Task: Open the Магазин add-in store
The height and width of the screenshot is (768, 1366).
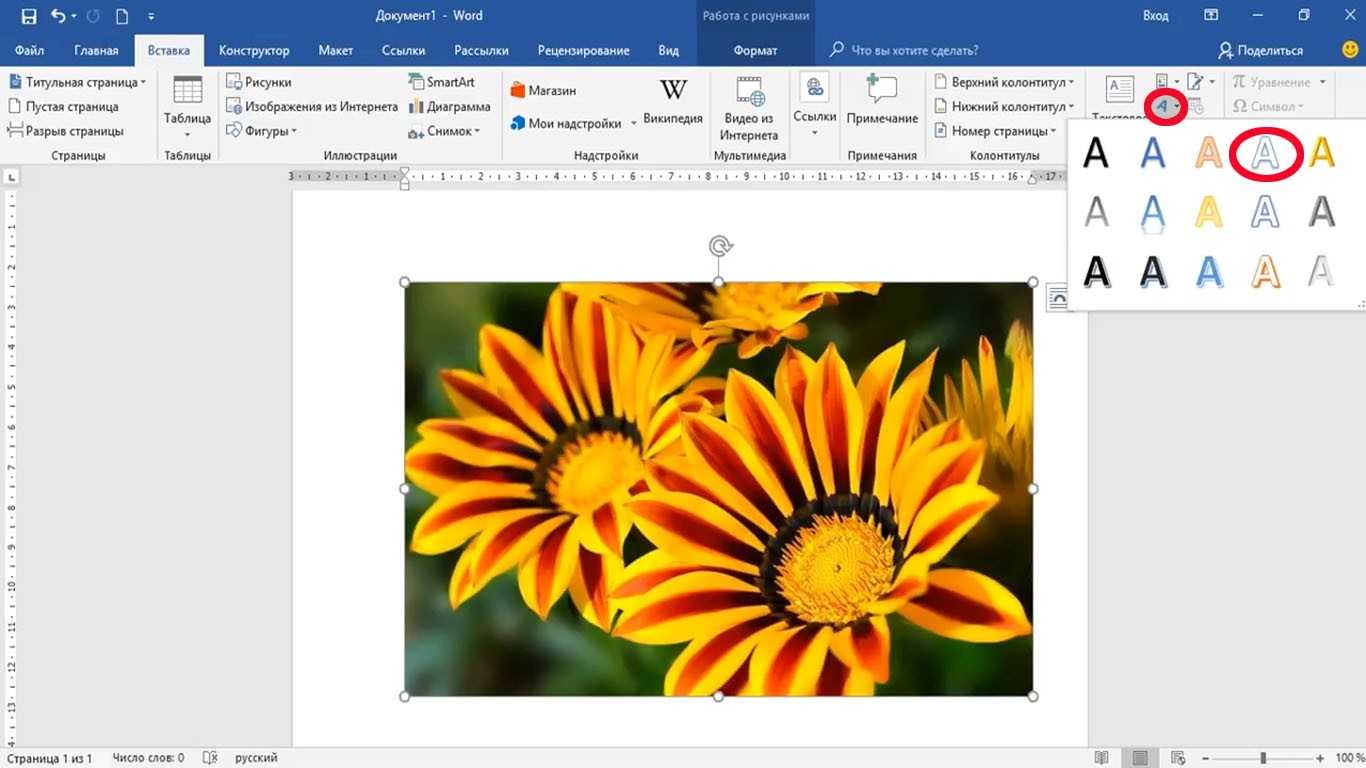Action: (x=543, y=90)
